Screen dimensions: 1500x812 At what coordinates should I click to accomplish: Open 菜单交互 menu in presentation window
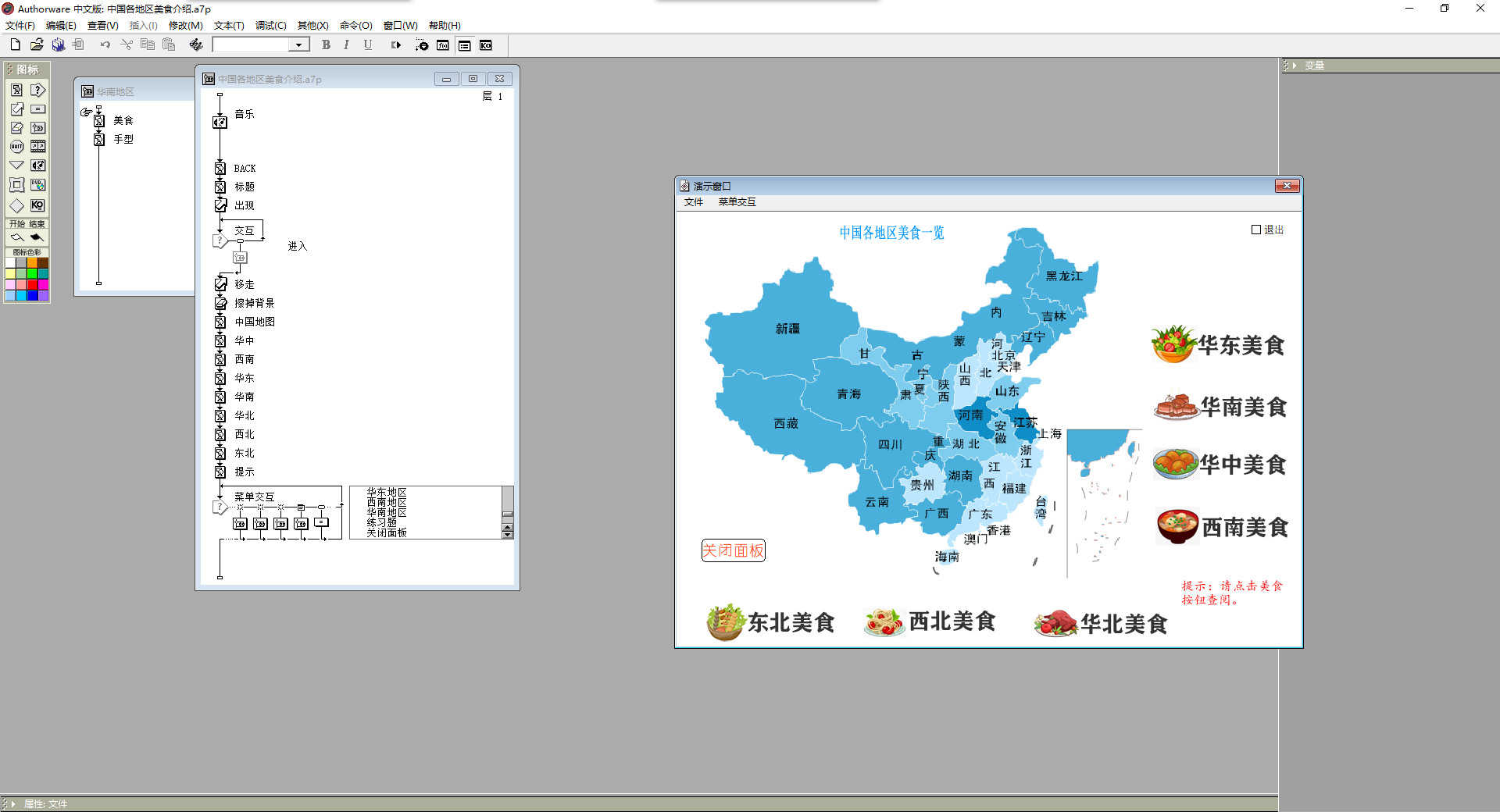(x=737, y=202)
